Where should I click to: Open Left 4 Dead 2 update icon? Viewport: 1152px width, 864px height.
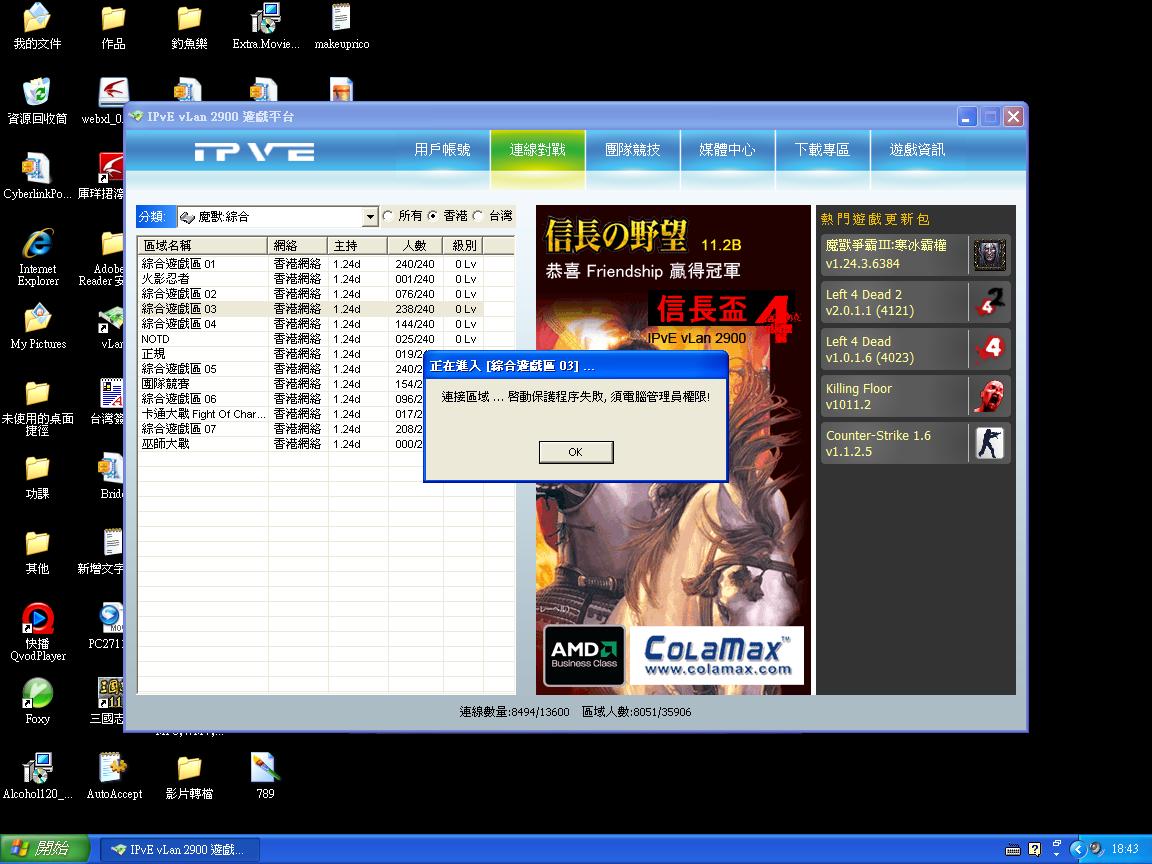(990, 302)
